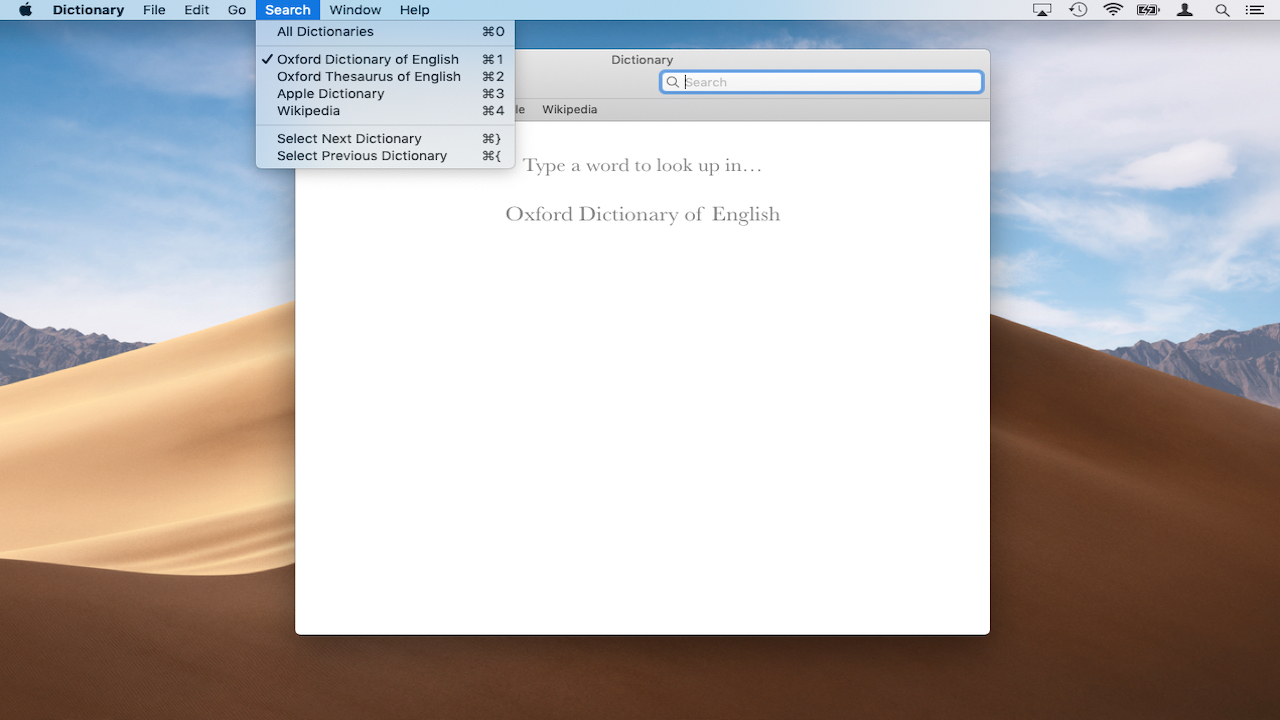Close the open Search menu

click(288, 10)
